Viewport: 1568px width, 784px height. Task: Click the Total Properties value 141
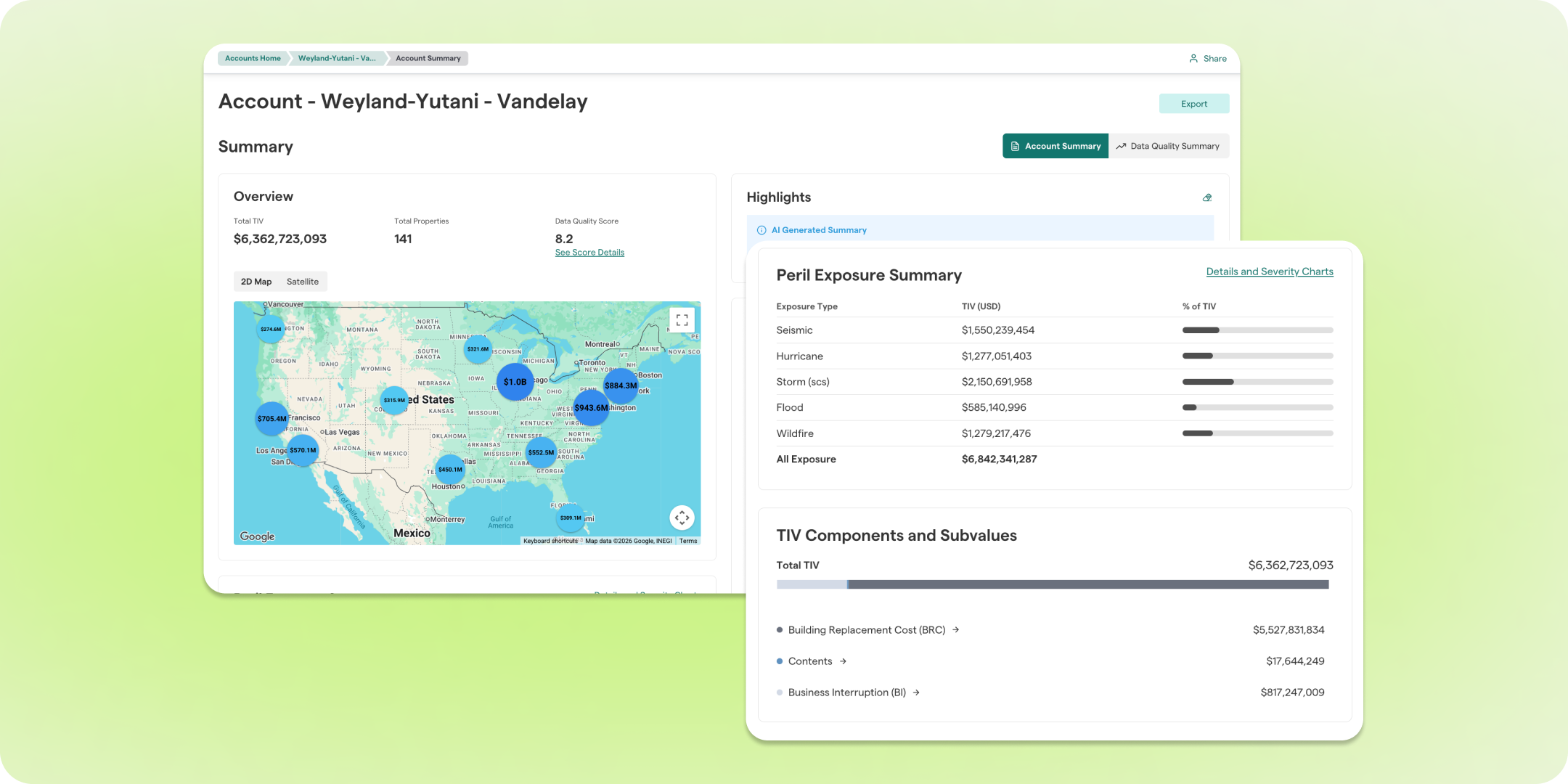[403, 239]
